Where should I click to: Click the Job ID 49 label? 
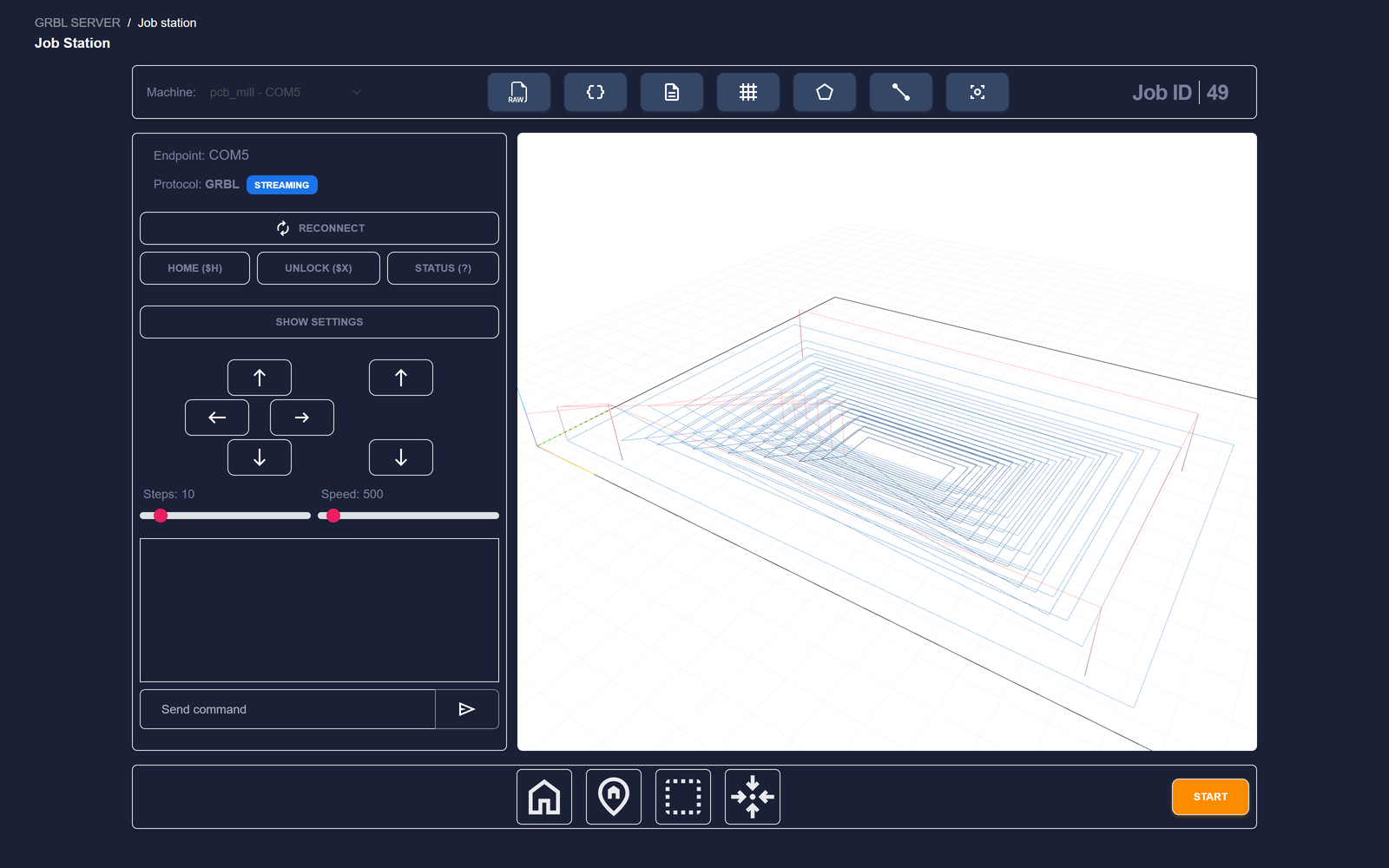[1180, 92]
